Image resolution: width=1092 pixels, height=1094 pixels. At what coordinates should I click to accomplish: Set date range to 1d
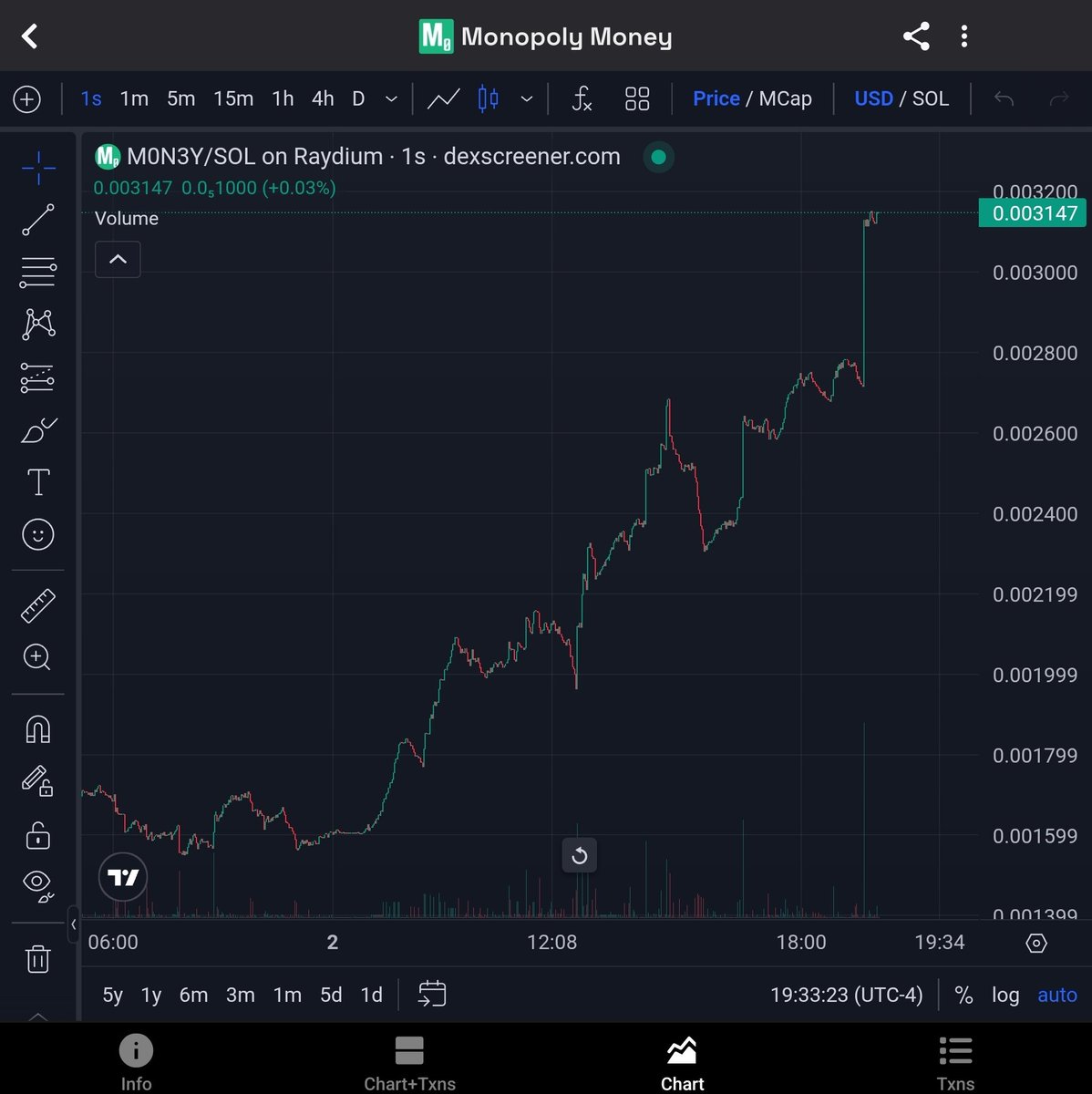pyautogui.click(x=372, y=995)
